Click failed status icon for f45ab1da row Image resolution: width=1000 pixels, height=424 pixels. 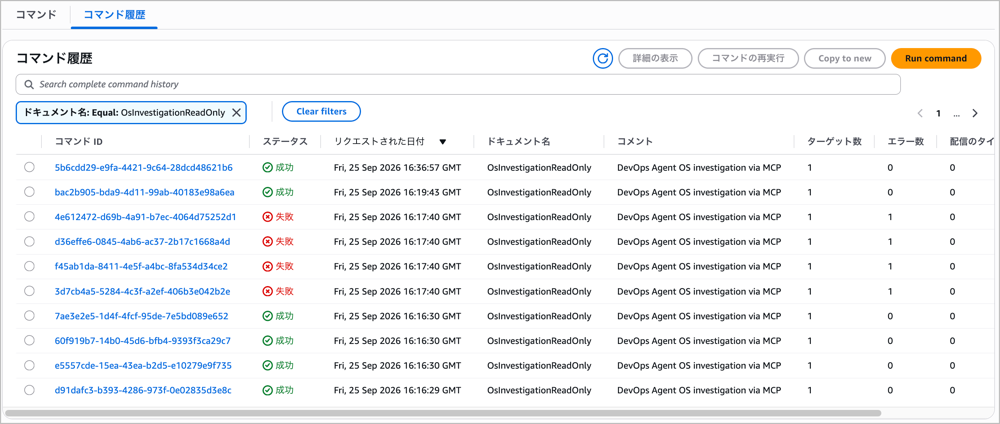267,267
